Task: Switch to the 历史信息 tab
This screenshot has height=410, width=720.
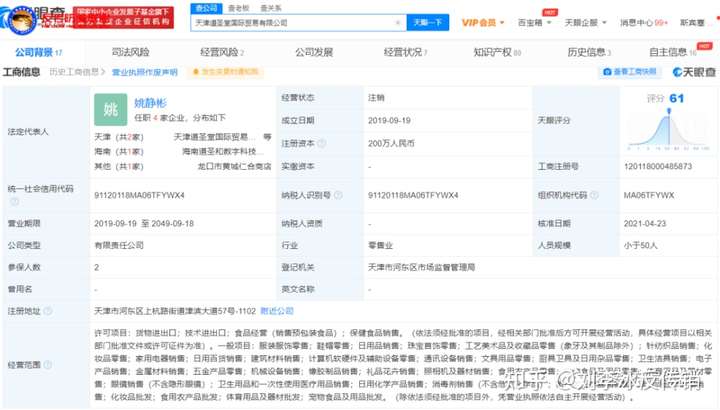Action: click(x=589, y=52)
